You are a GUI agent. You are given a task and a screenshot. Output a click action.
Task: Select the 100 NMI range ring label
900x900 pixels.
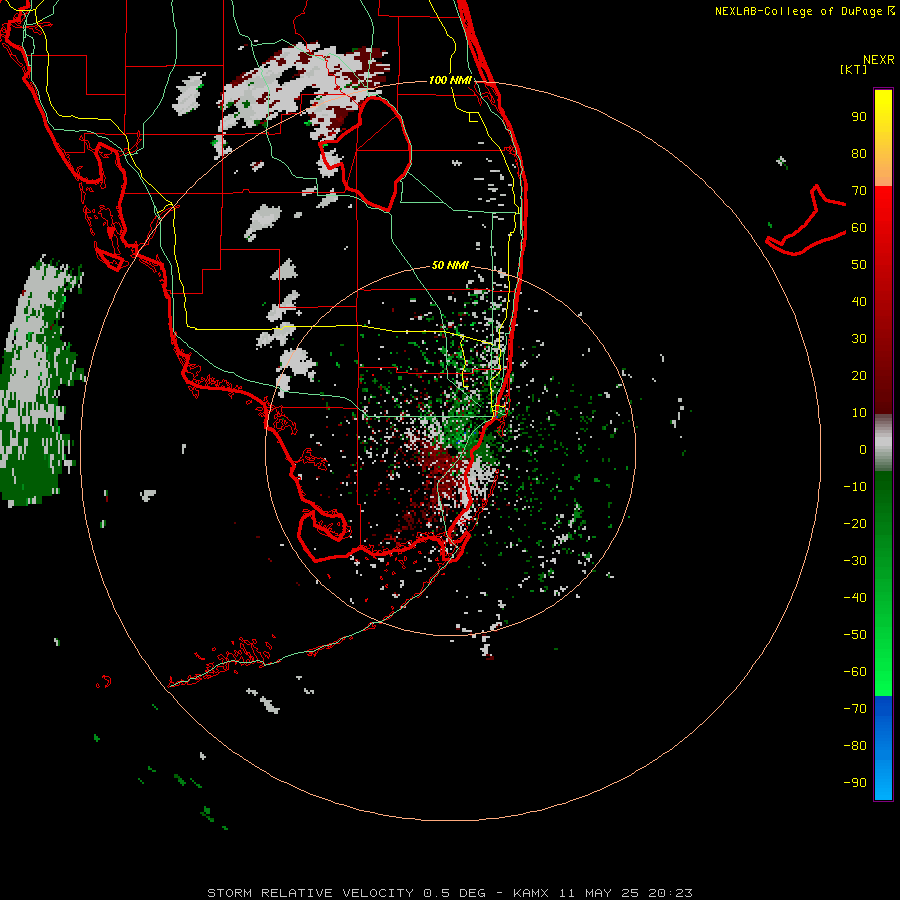(450, 80)
